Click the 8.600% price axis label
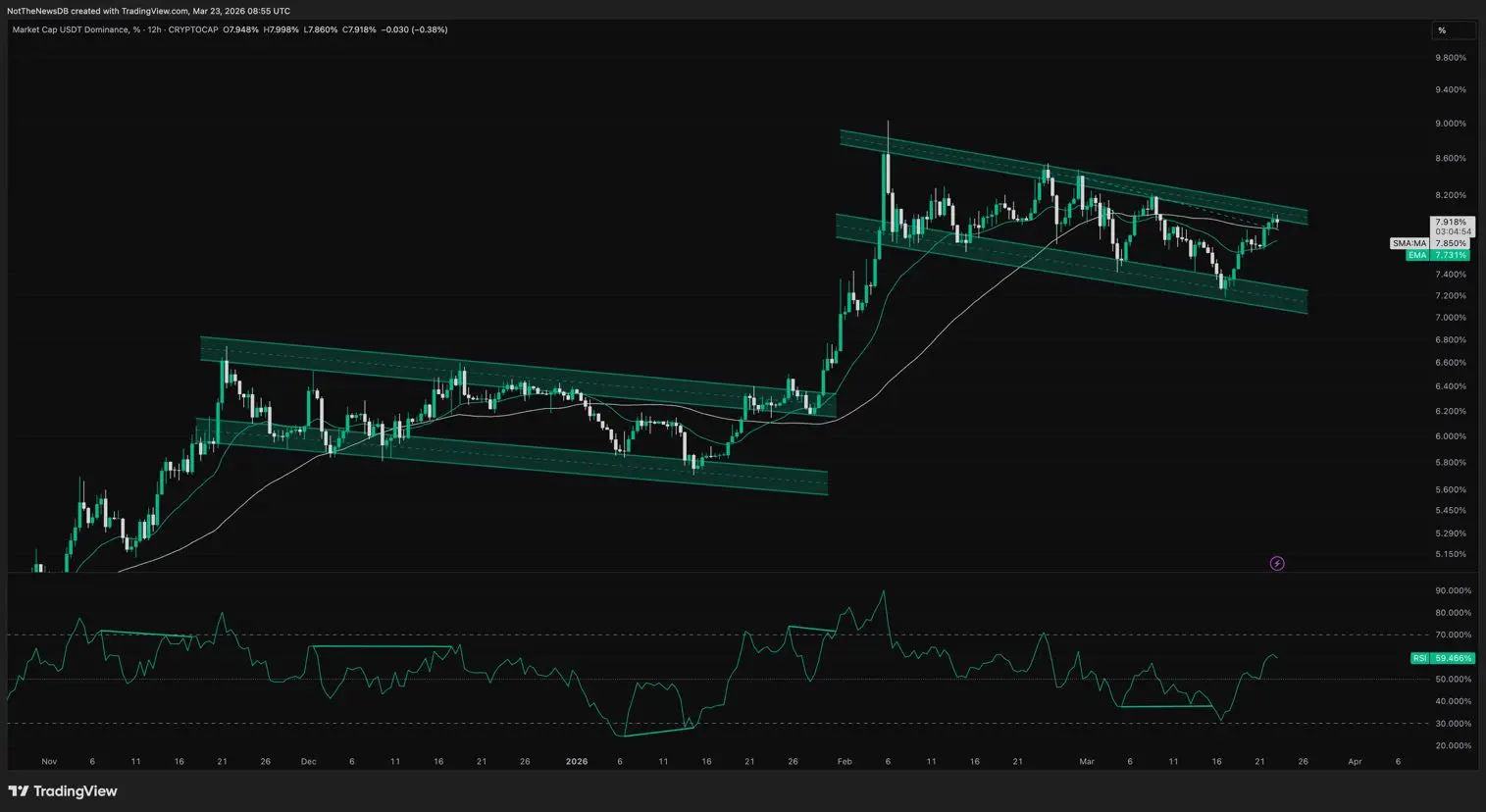The image size is (1486, 812). [1451, 159]
